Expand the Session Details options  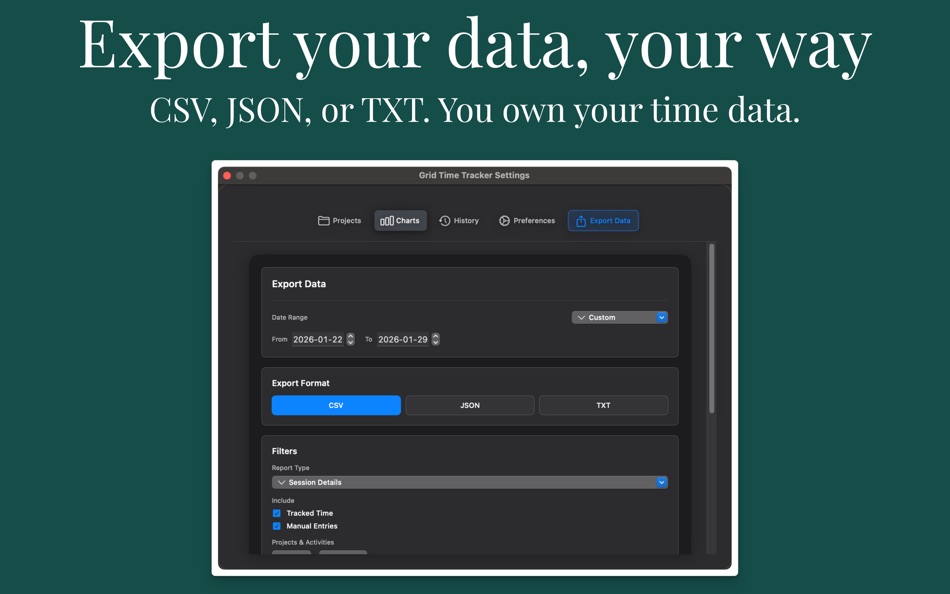coord(470,482)
